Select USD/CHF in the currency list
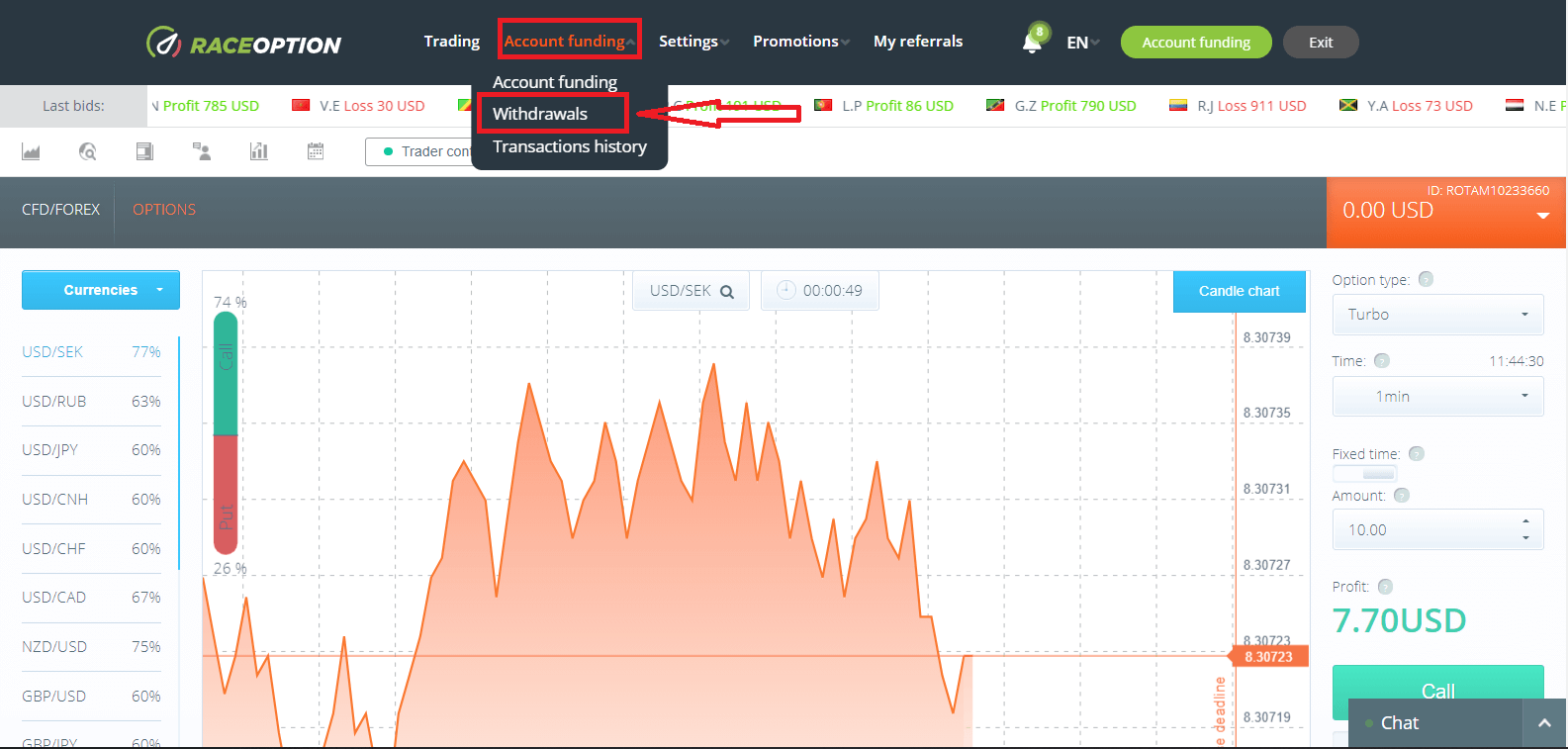Image resolution: width=1568 pixels, height=749 pixels. (91, 549)
